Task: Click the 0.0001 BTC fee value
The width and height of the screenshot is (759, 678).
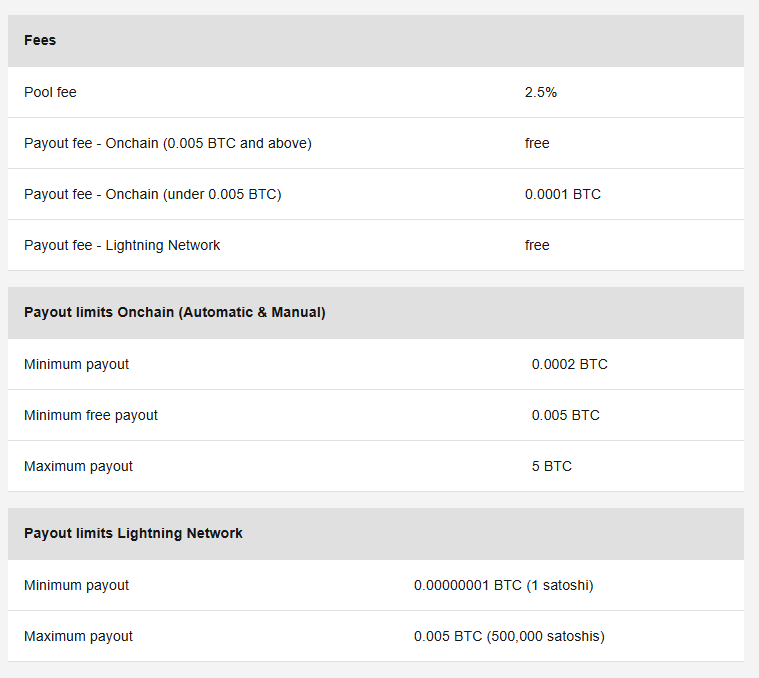Action: [562, 194]
